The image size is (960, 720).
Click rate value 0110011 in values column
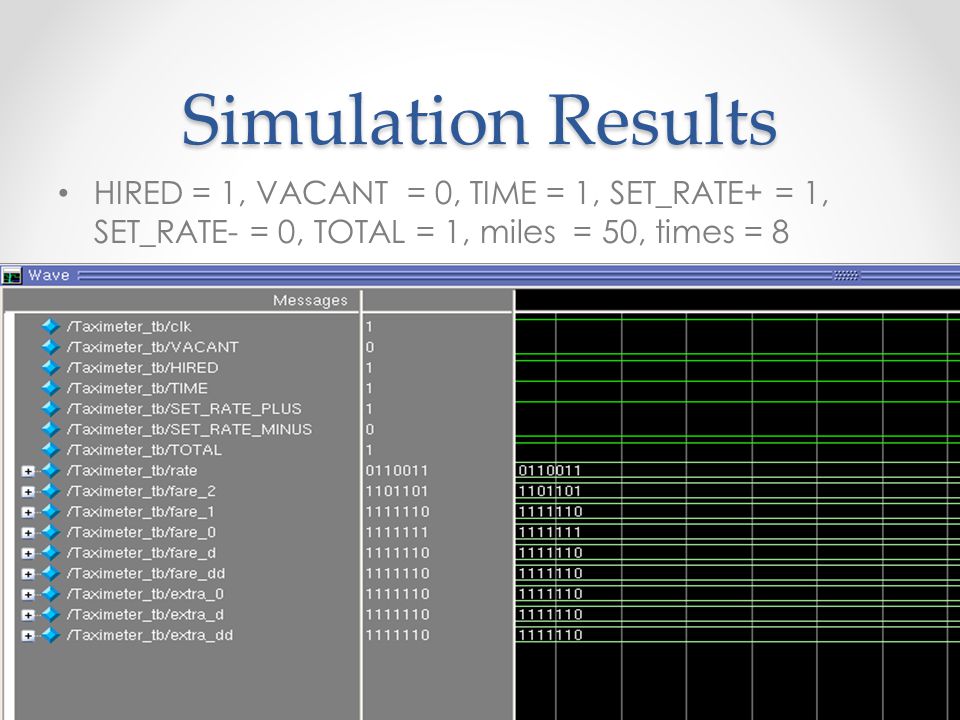pyautogui.click(x=397, y=470)
